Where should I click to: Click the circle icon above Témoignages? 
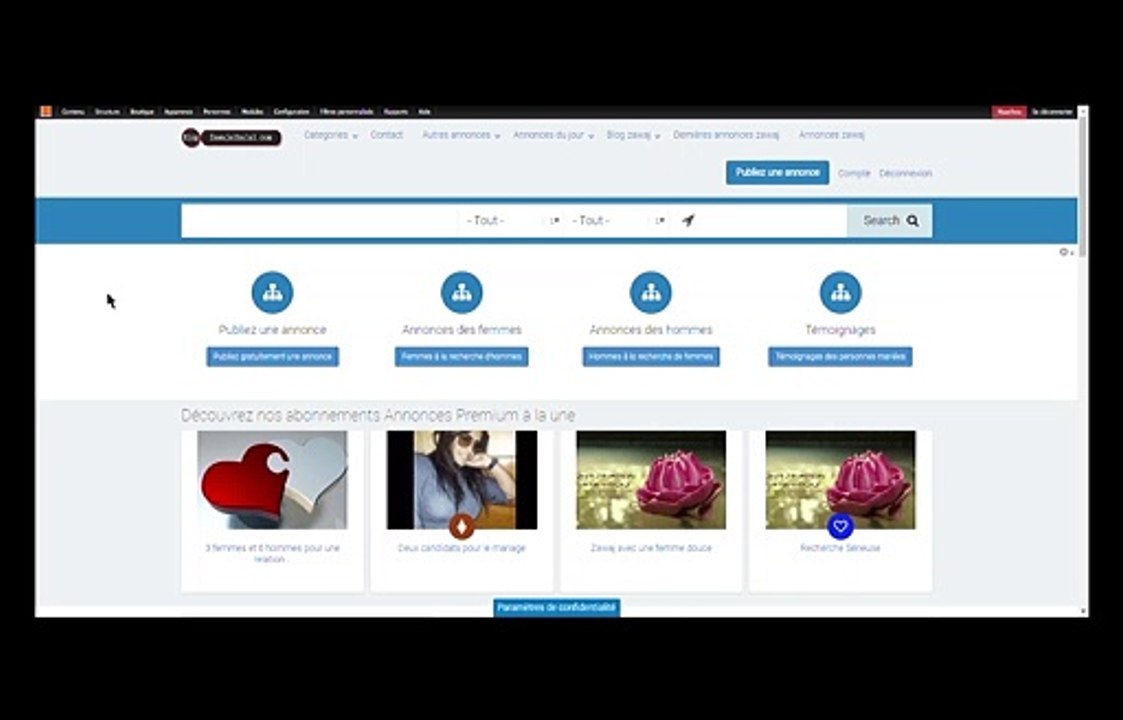click(840, 292)
